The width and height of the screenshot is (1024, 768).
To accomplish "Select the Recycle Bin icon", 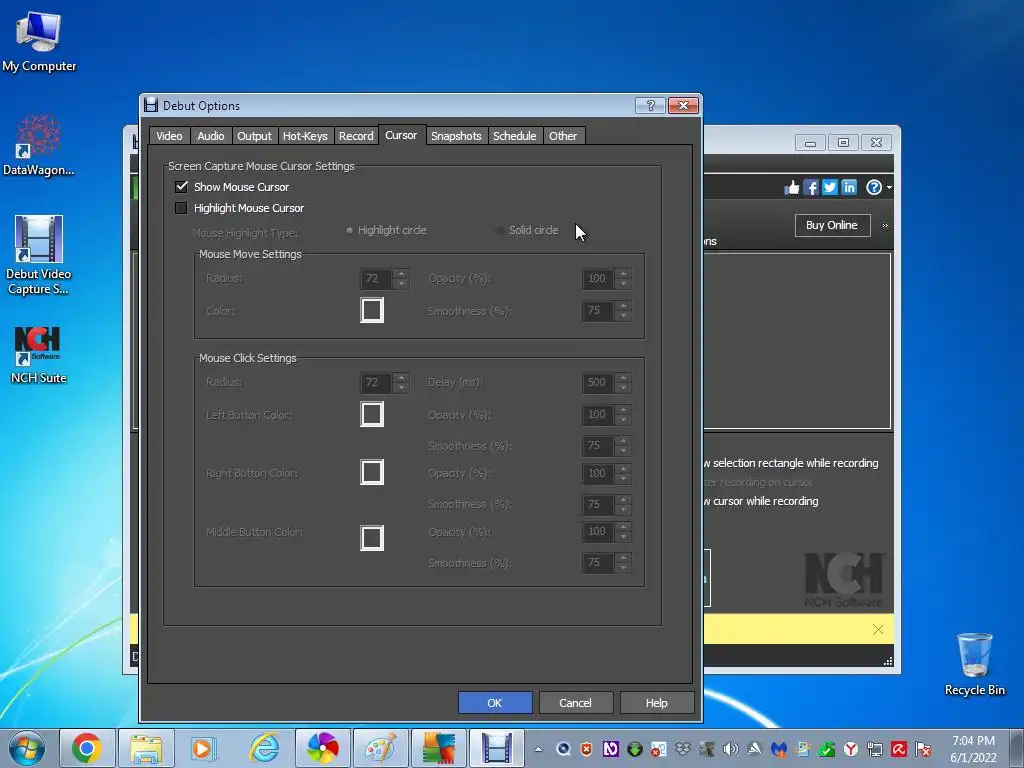I will [x=974, y=664].
